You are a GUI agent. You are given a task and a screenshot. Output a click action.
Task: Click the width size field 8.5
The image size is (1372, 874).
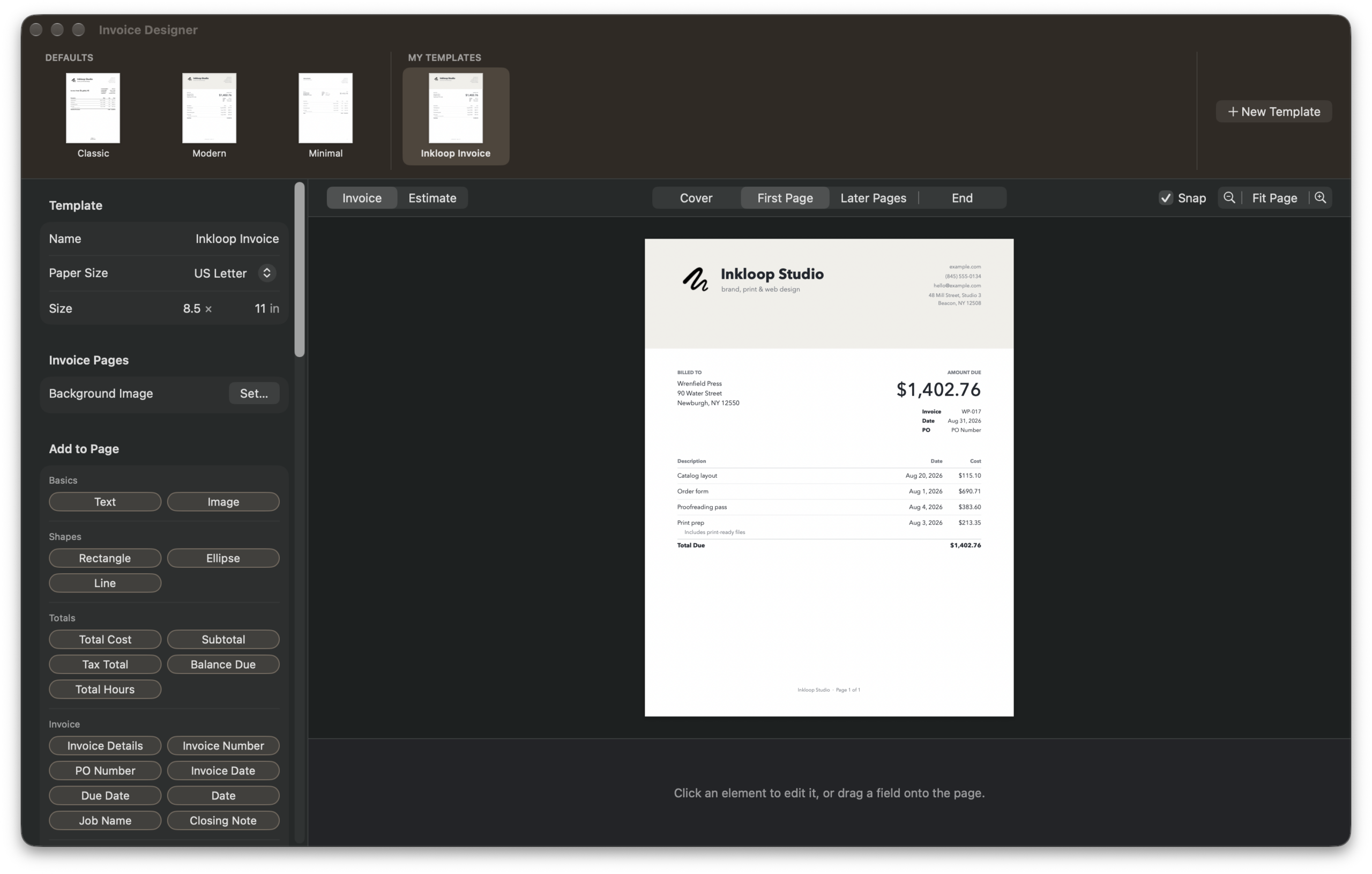click(191, 309)
